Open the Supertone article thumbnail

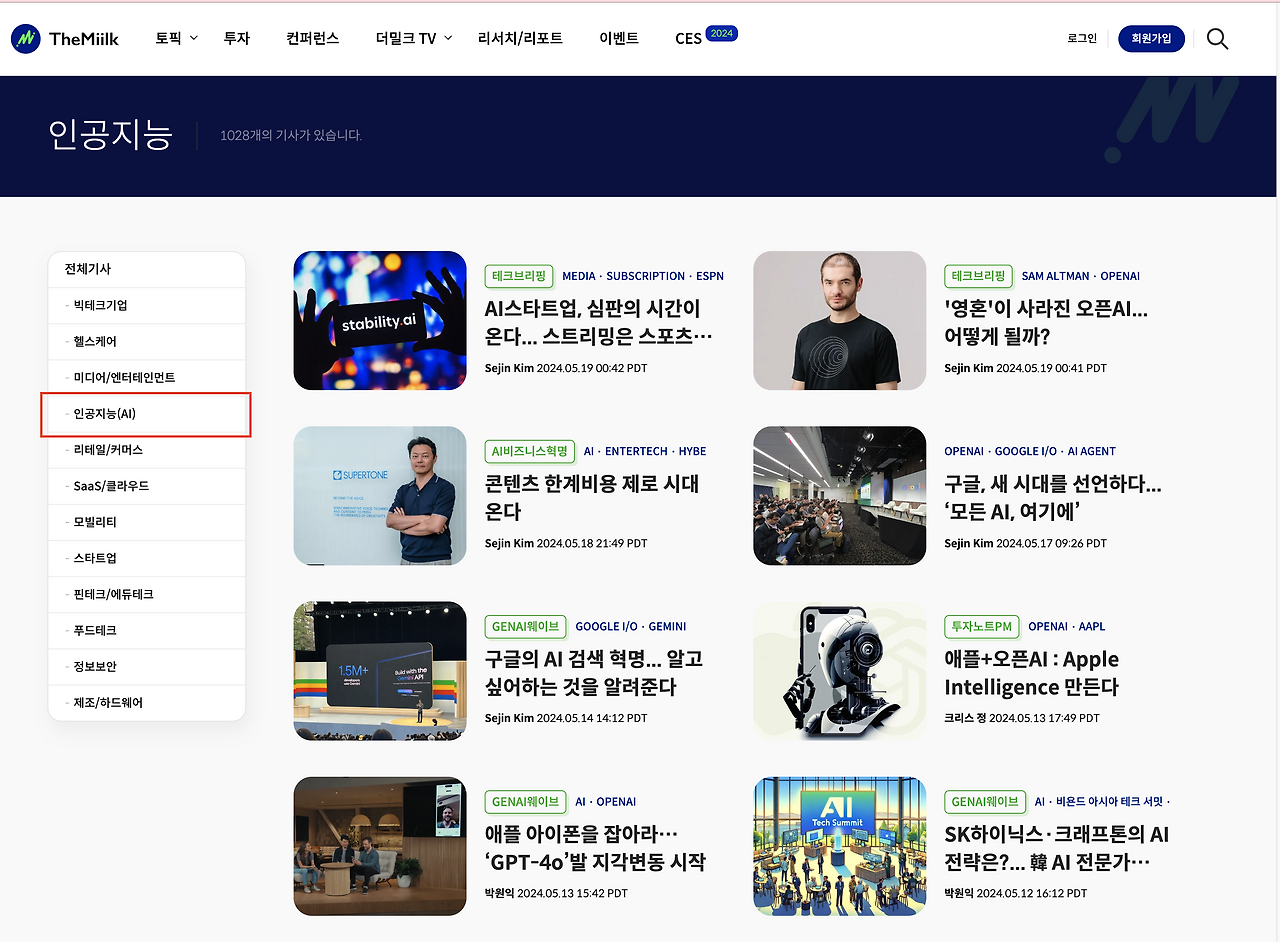[x=380, y=496]
